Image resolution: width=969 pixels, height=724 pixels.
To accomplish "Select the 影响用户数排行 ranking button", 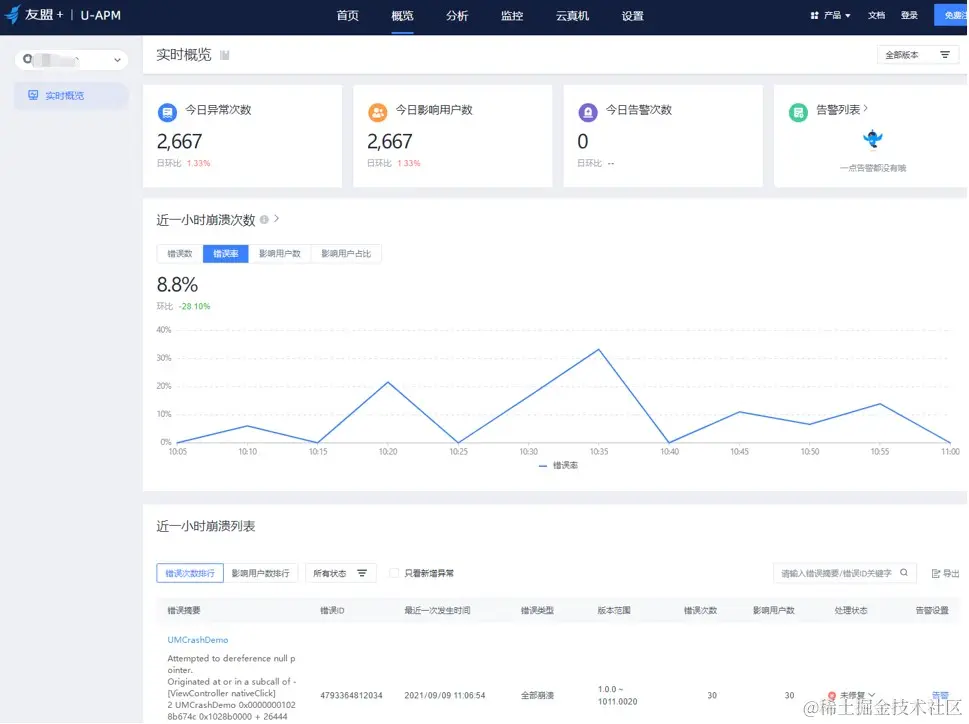I will coord(260,573).
